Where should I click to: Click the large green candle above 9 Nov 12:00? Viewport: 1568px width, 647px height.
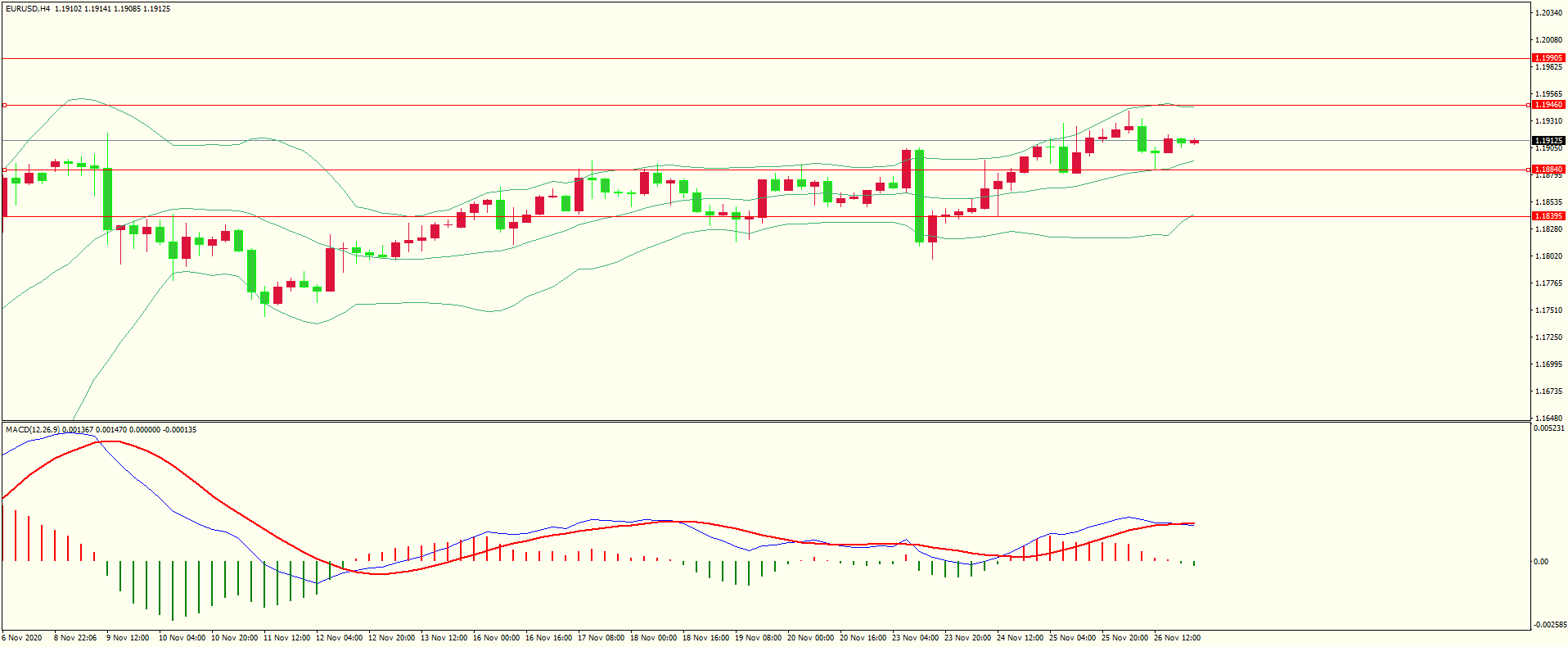[107, 199]
